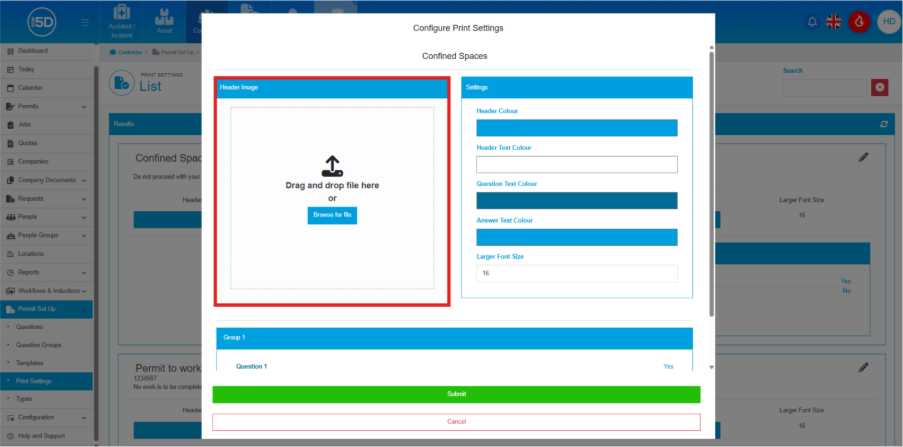Pick the Question Text Colour swatch
Viewport: 903px width, 447px height.
click(x=576, y=200)
